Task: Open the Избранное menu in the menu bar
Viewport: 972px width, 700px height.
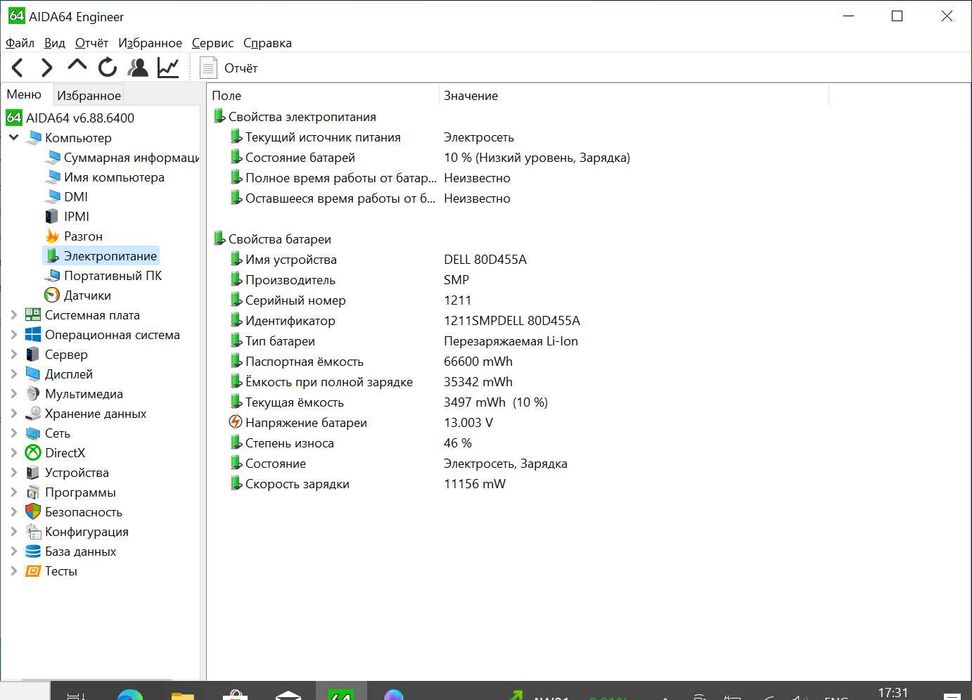Action: (150, 43)
